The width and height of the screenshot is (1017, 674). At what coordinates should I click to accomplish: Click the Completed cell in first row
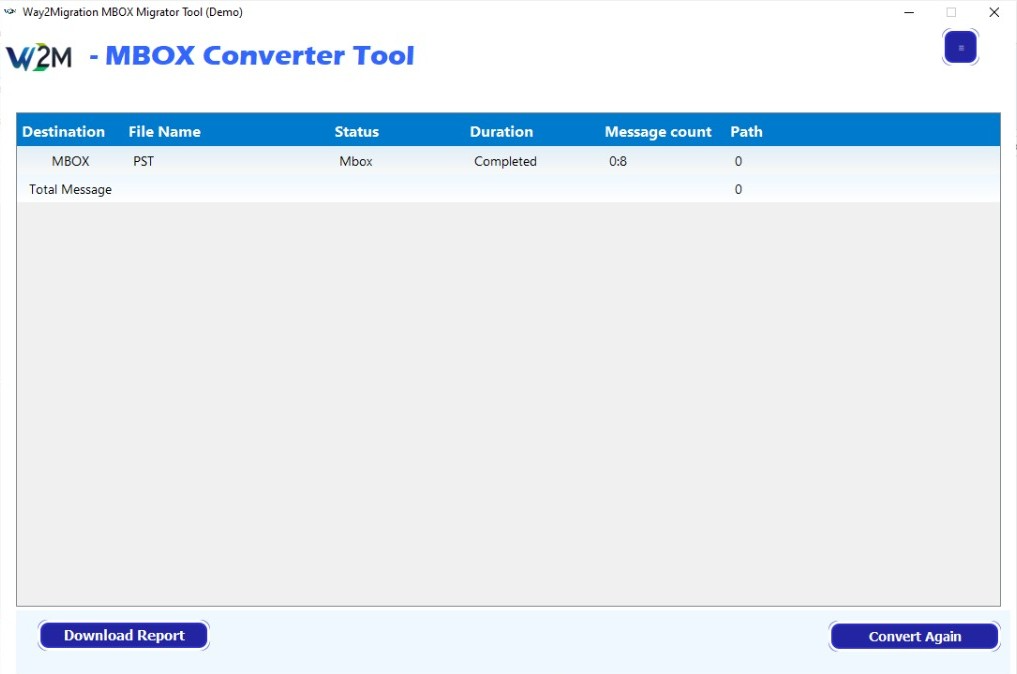point(505,162)
